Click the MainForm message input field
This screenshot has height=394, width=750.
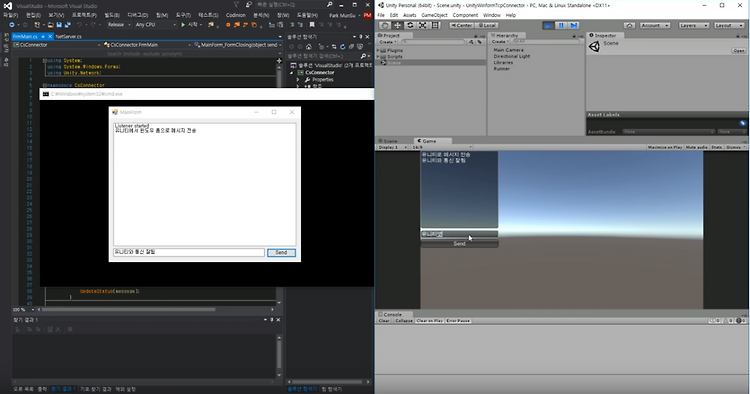(189, 252)
